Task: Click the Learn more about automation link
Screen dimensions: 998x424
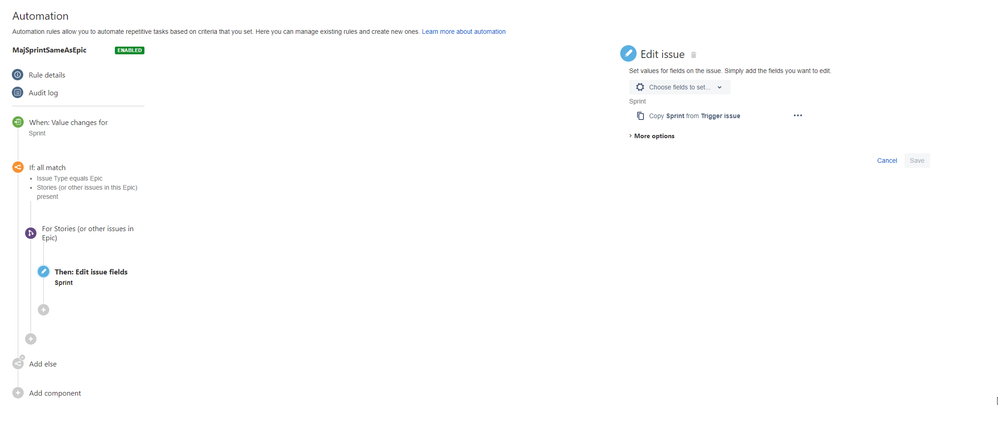Action: 463,31
